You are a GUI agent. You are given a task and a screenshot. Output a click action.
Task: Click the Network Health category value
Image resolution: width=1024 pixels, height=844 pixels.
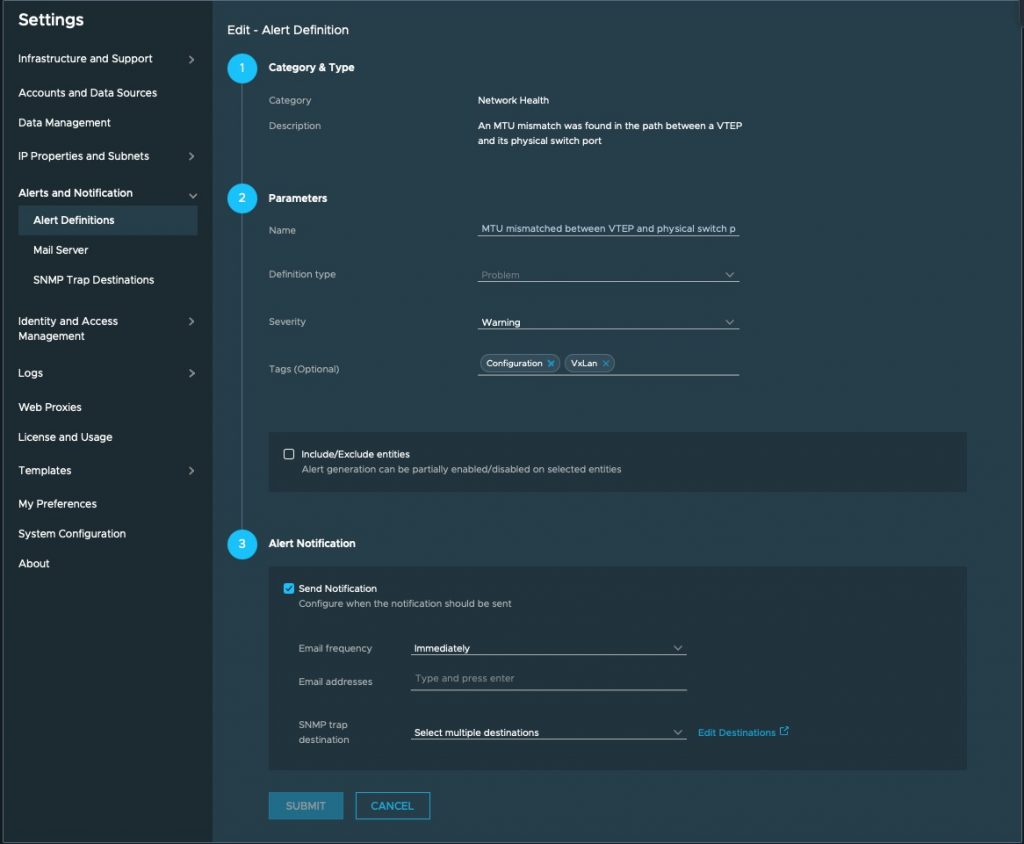click(x=513, y=101)
